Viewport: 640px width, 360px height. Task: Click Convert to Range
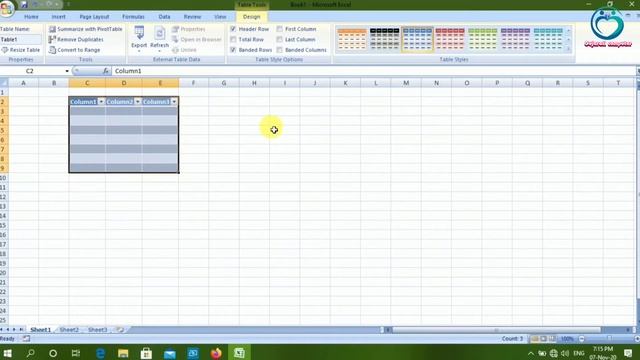click(74, 50)
